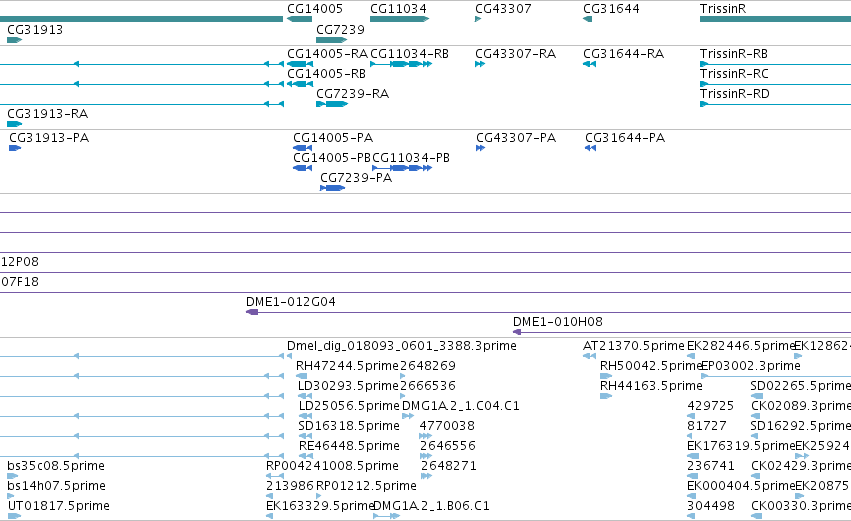851x521 pixels.
Task: Click the 12P08 clone label
Action: (x=20, y=262)
